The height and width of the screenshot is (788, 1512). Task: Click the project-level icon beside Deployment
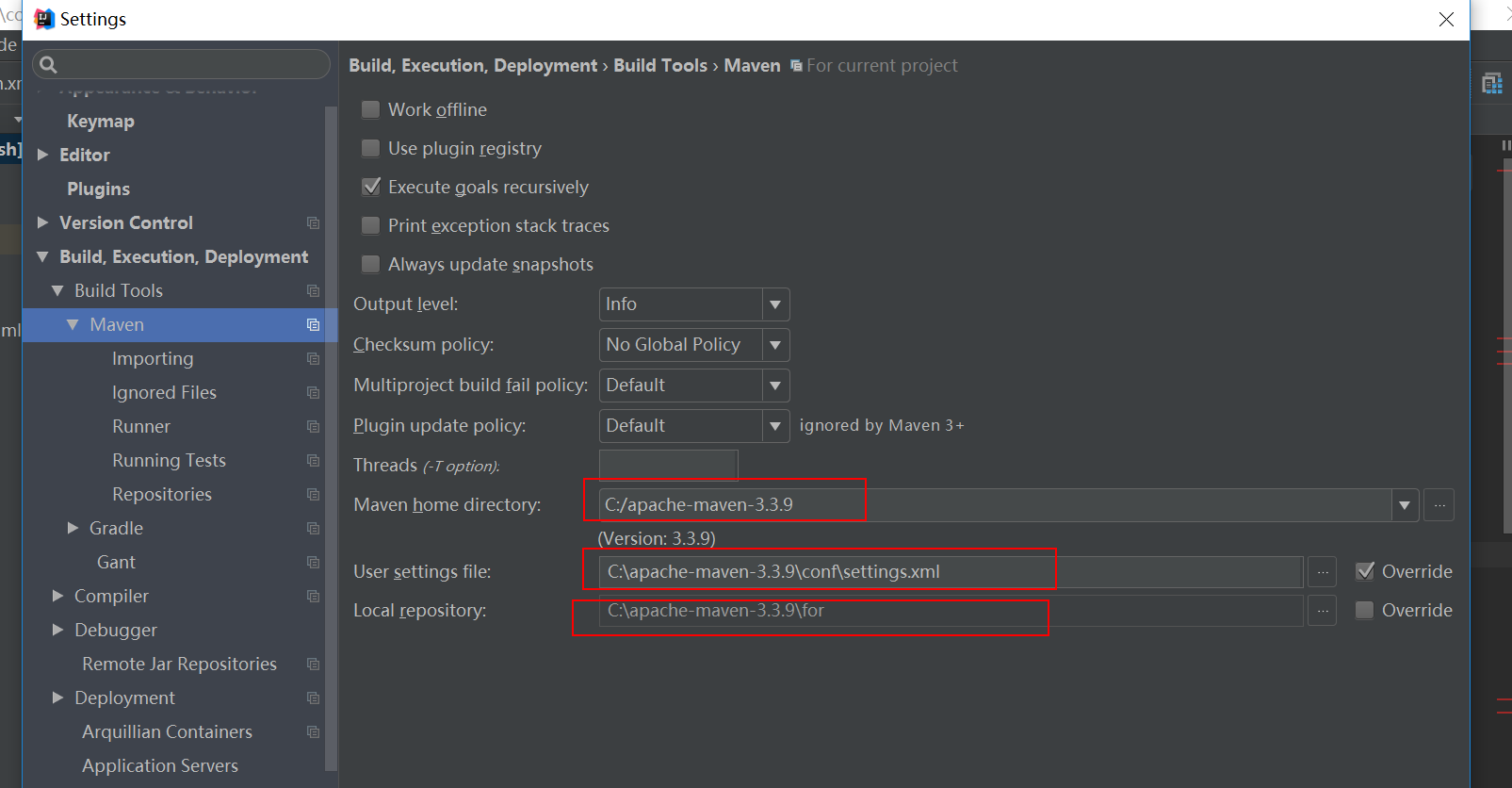point(313,698)
